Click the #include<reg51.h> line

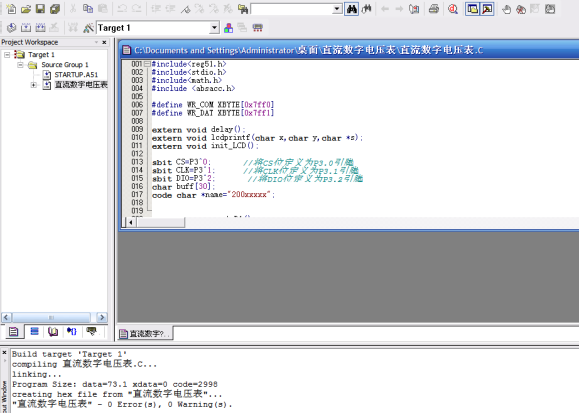189,64
